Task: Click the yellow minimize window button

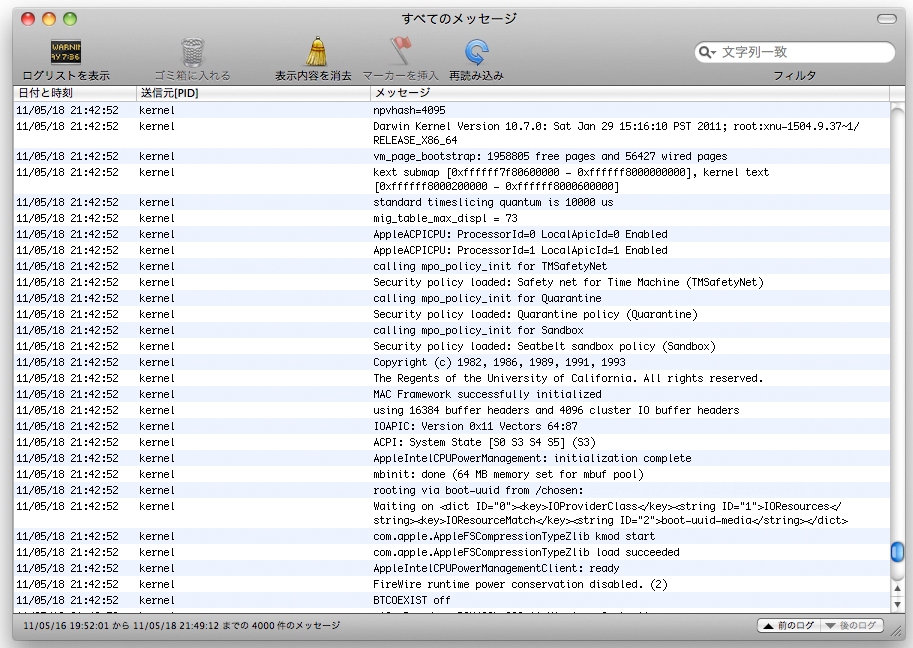Action: 49,19
